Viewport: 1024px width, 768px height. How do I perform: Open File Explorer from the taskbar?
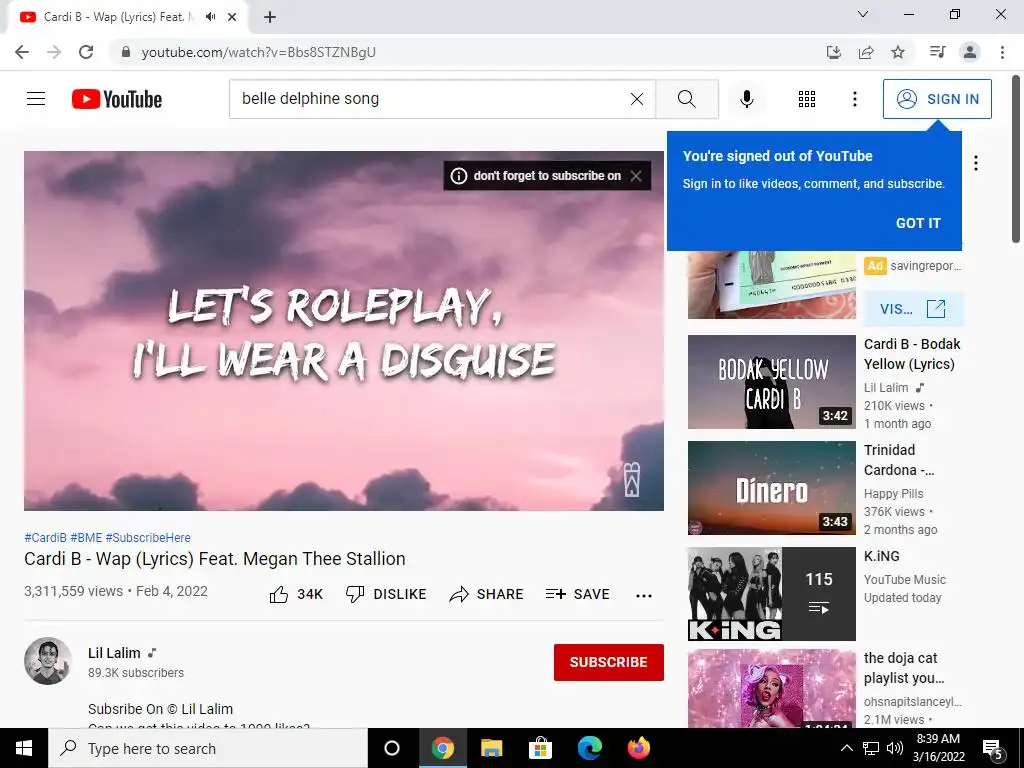point(491,748)
